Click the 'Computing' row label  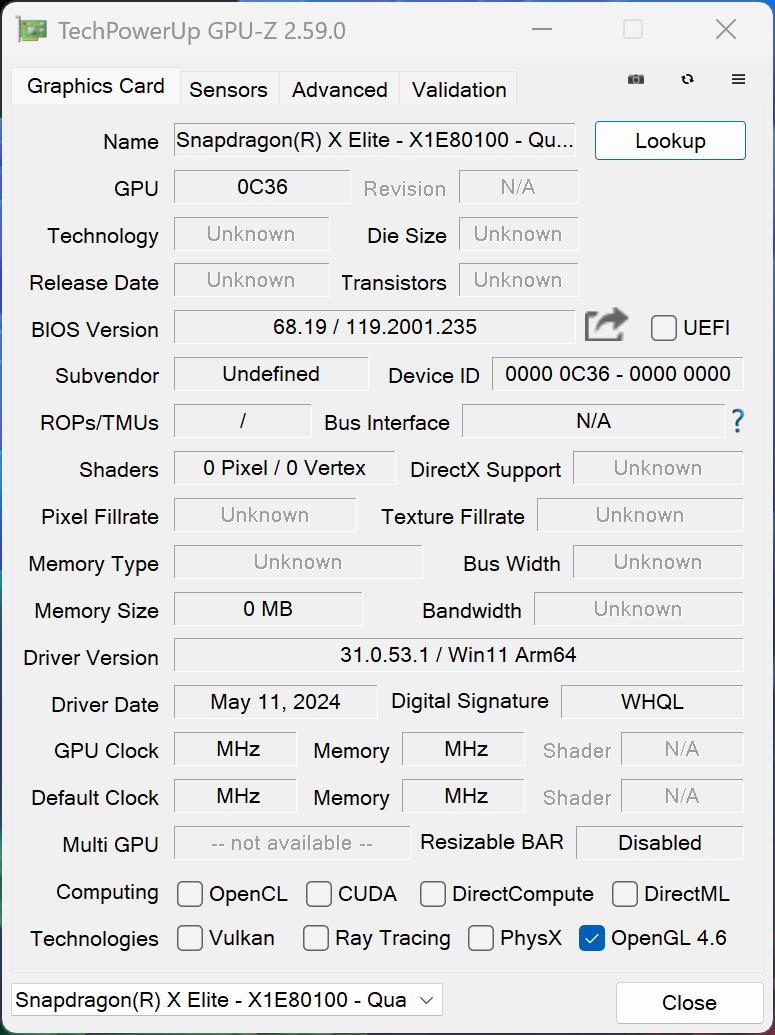107,892
